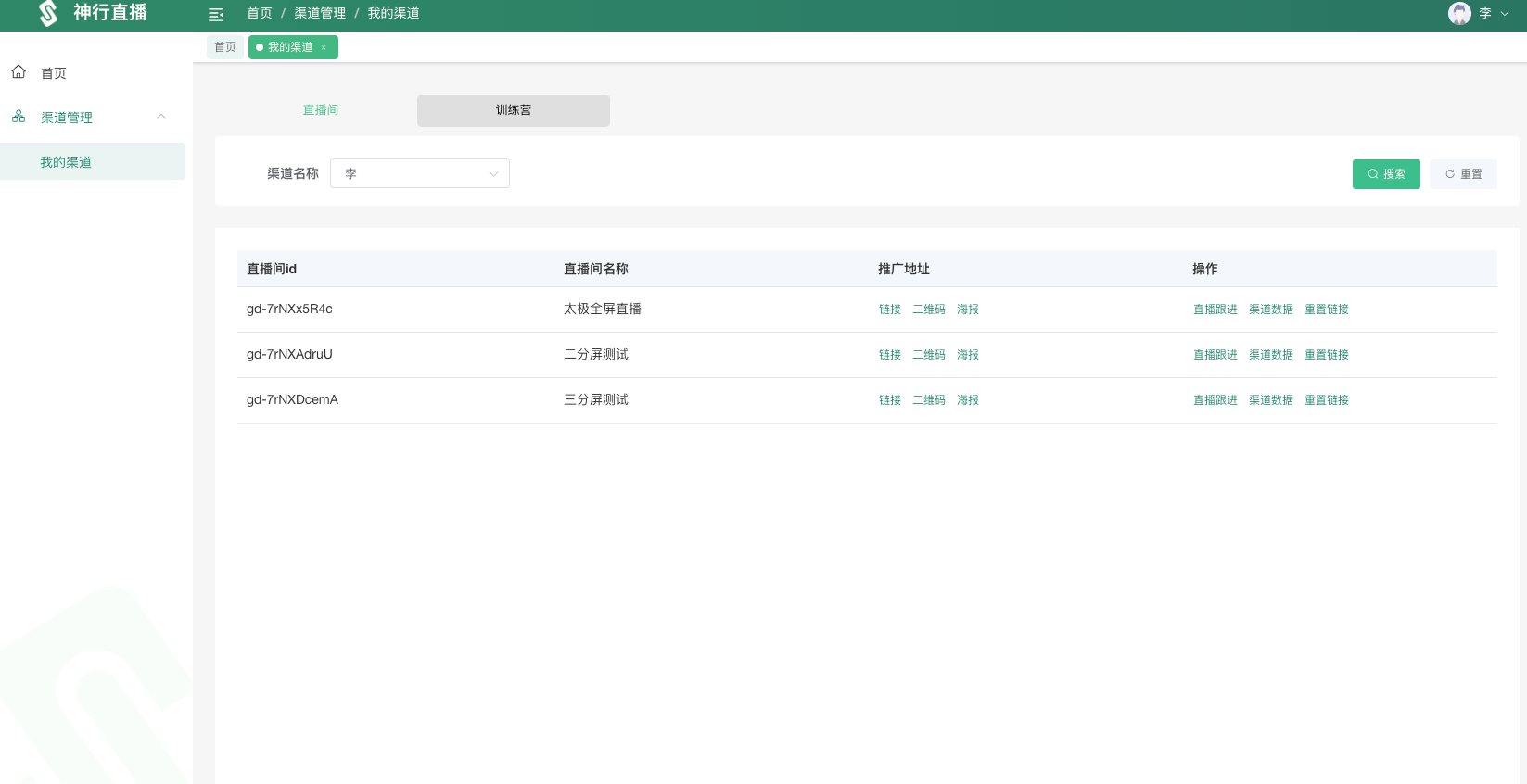Select 我的渠道 in the sidebar
The image size is (1527, 784).
coord(93,161)
